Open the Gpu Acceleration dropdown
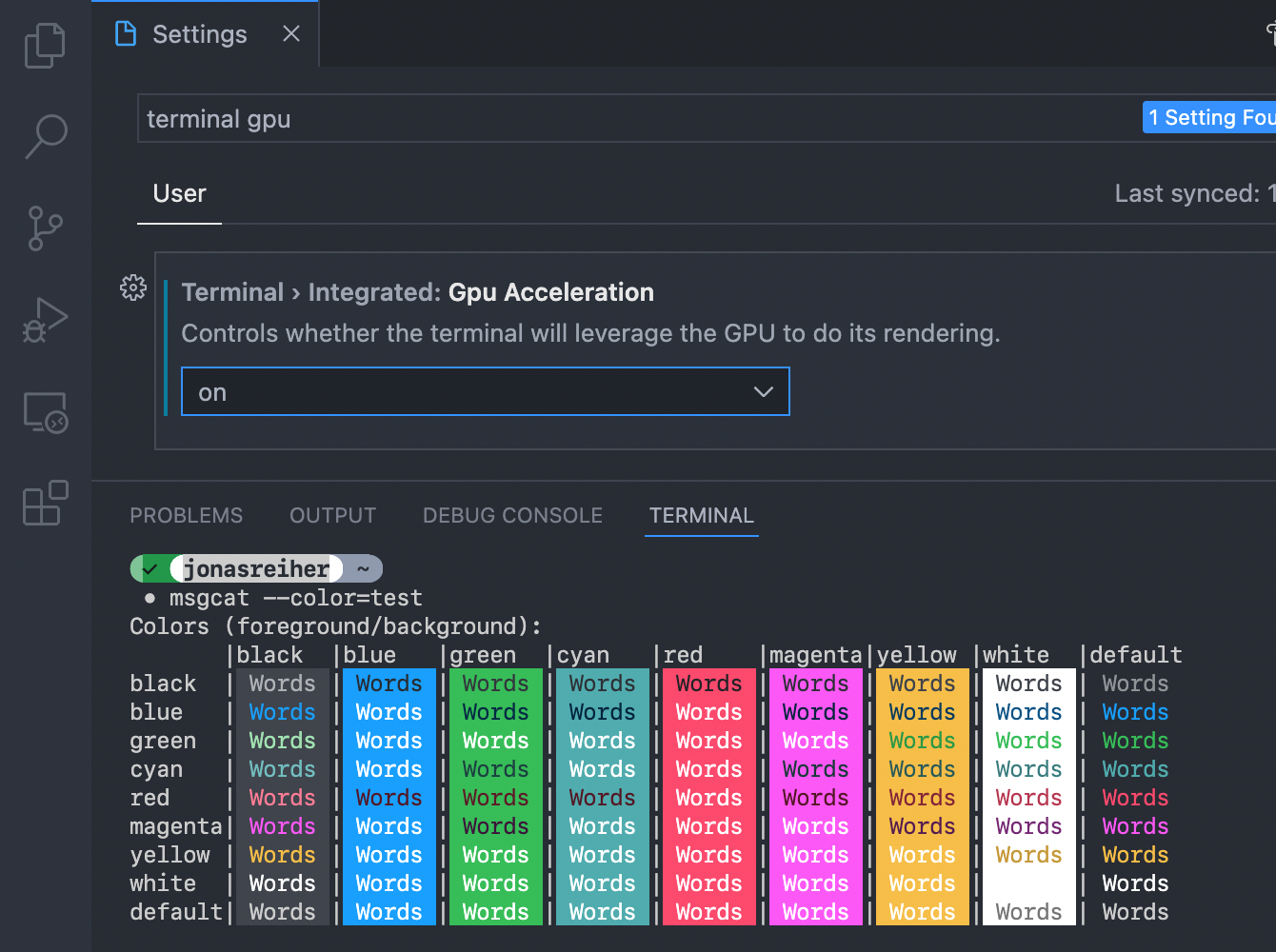The image size is (1276, 952). (486, 391)
